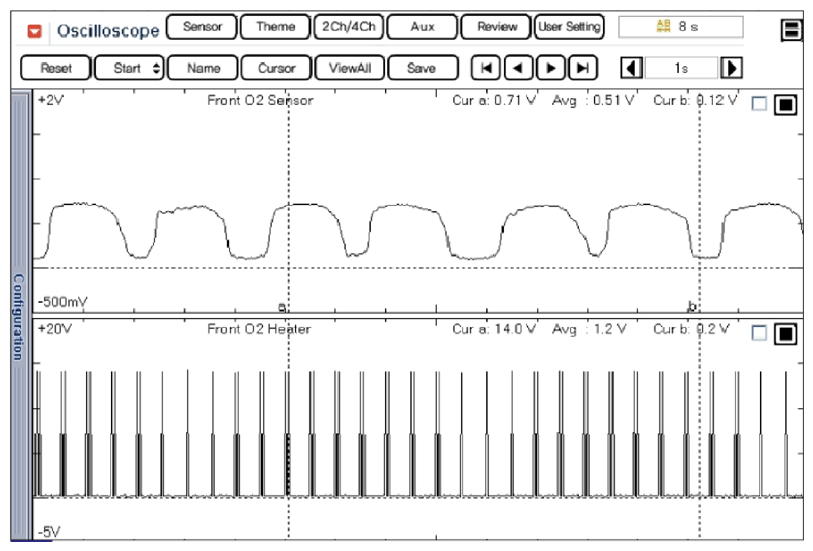Screen dimensions: 813x551
Task: Click cursor b marker on sensor graph
Action: click(692, 306)
